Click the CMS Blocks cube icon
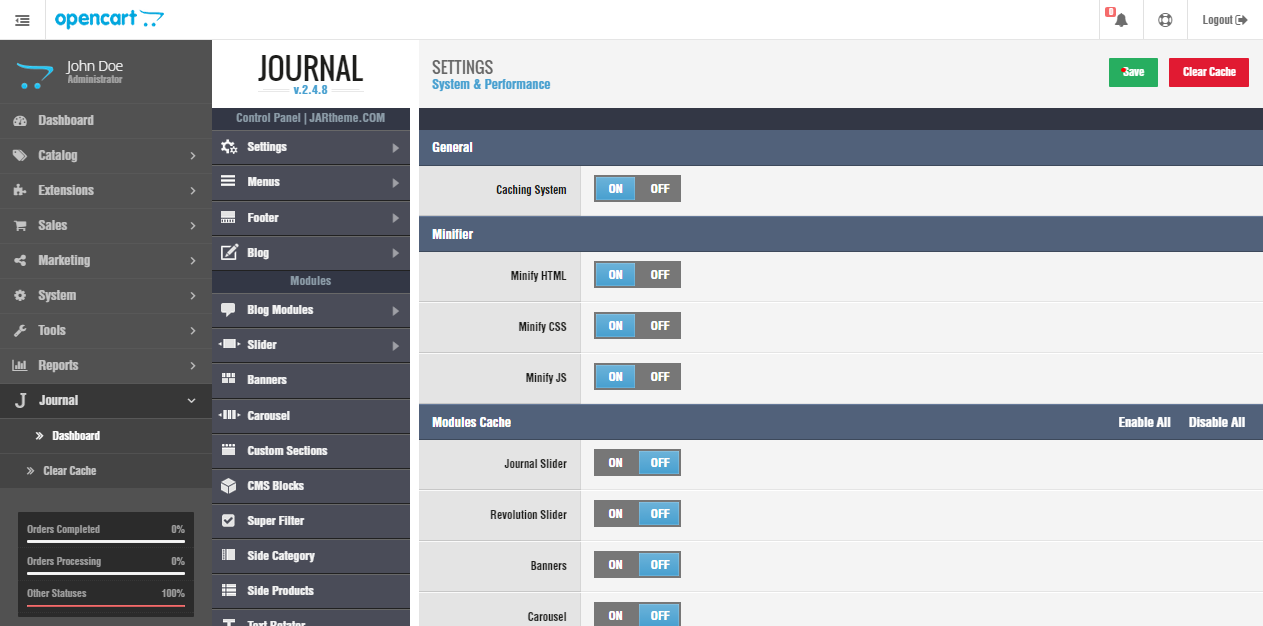The image size is (1263, 626). pyautogui.click(x=229, y=485)
